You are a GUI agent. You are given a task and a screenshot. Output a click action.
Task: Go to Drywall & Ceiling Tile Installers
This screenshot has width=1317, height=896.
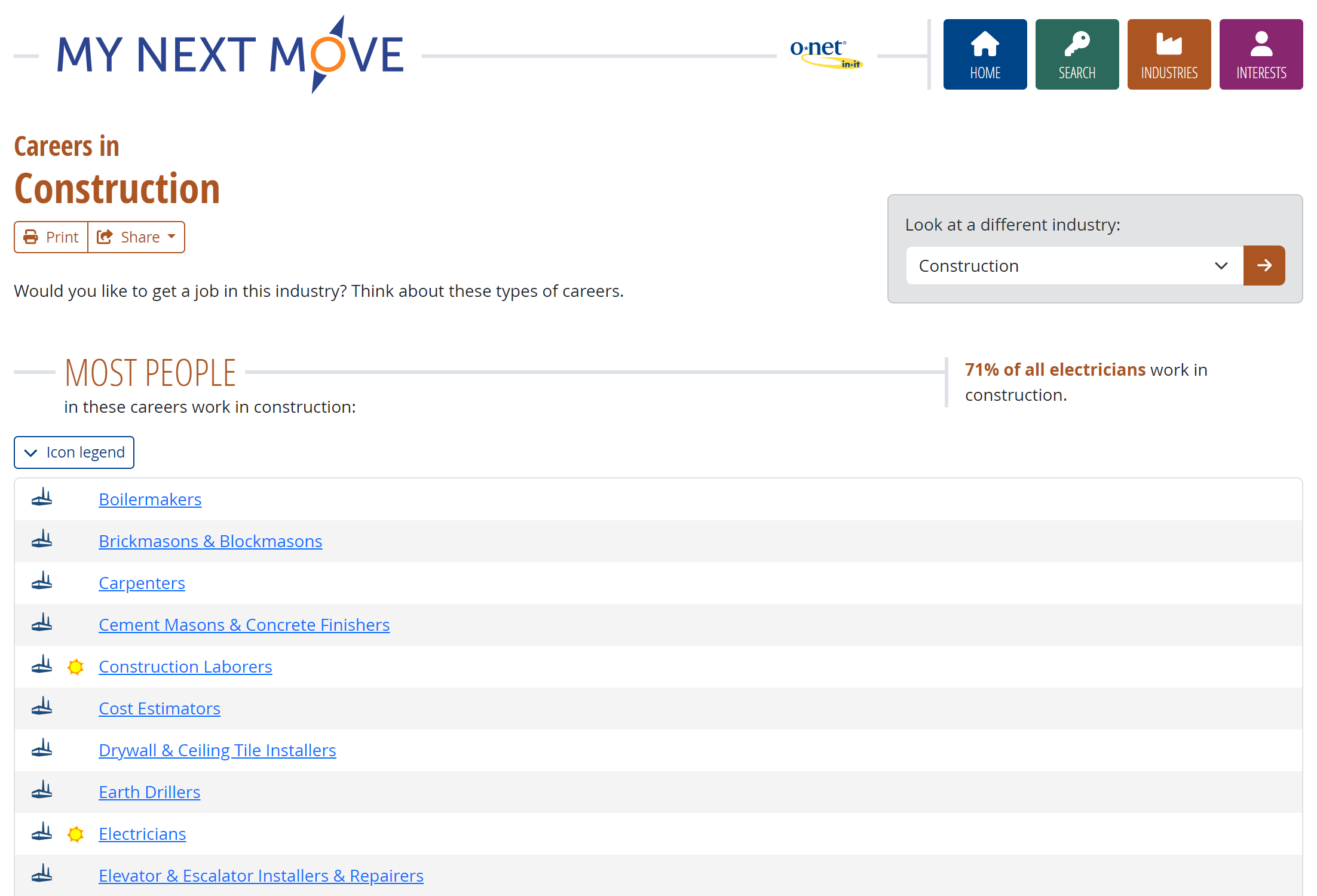pos(218,750)
